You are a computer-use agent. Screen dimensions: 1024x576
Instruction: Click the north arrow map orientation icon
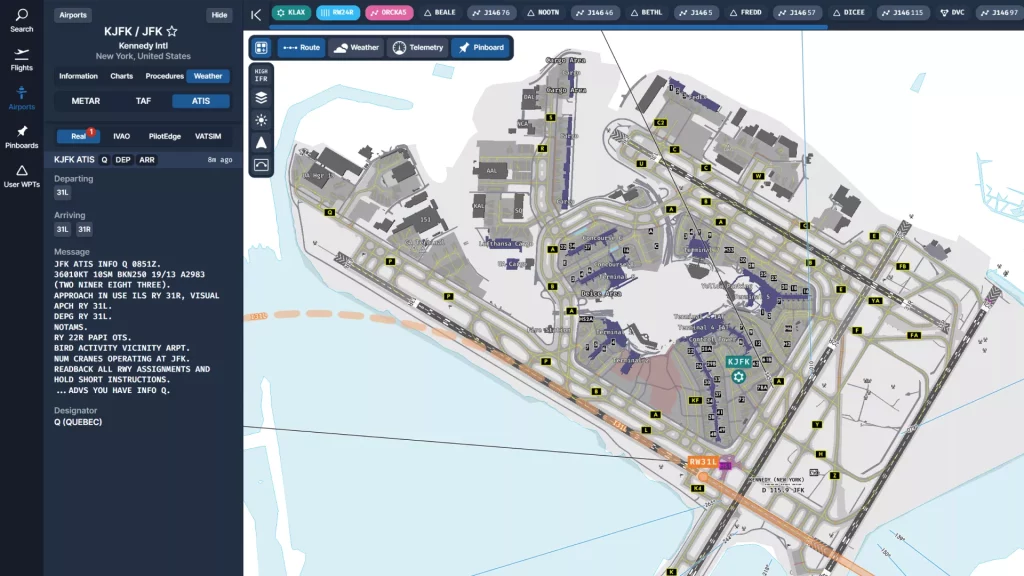261,142
